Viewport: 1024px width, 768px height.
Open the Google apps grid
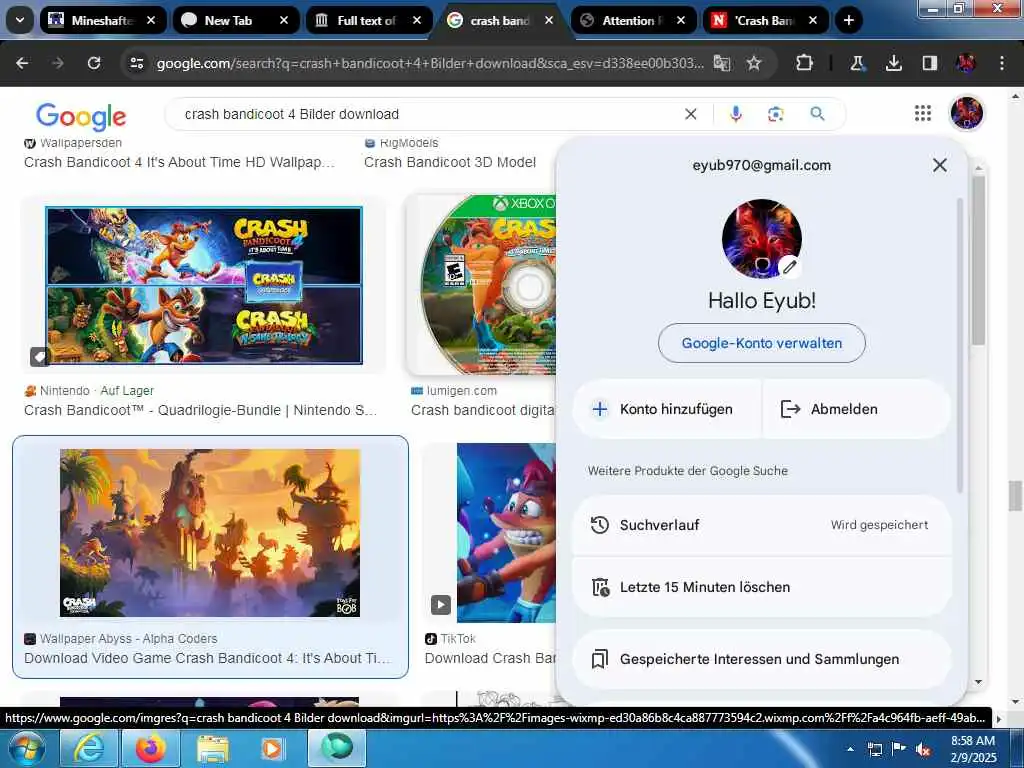click(923, 114)
